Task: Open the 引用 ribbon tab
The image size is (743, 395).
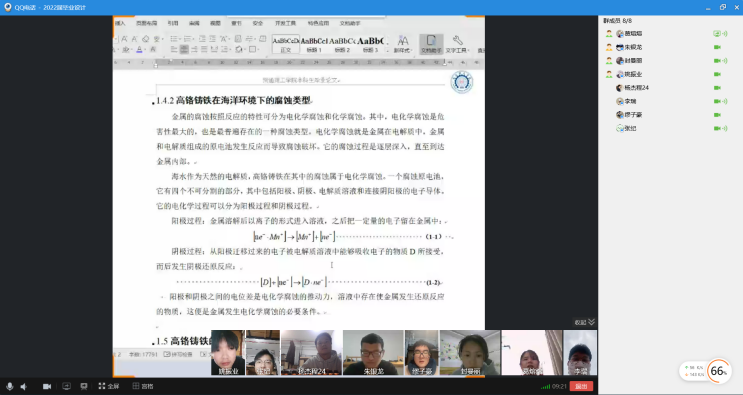Action: (x=172, y=23)
